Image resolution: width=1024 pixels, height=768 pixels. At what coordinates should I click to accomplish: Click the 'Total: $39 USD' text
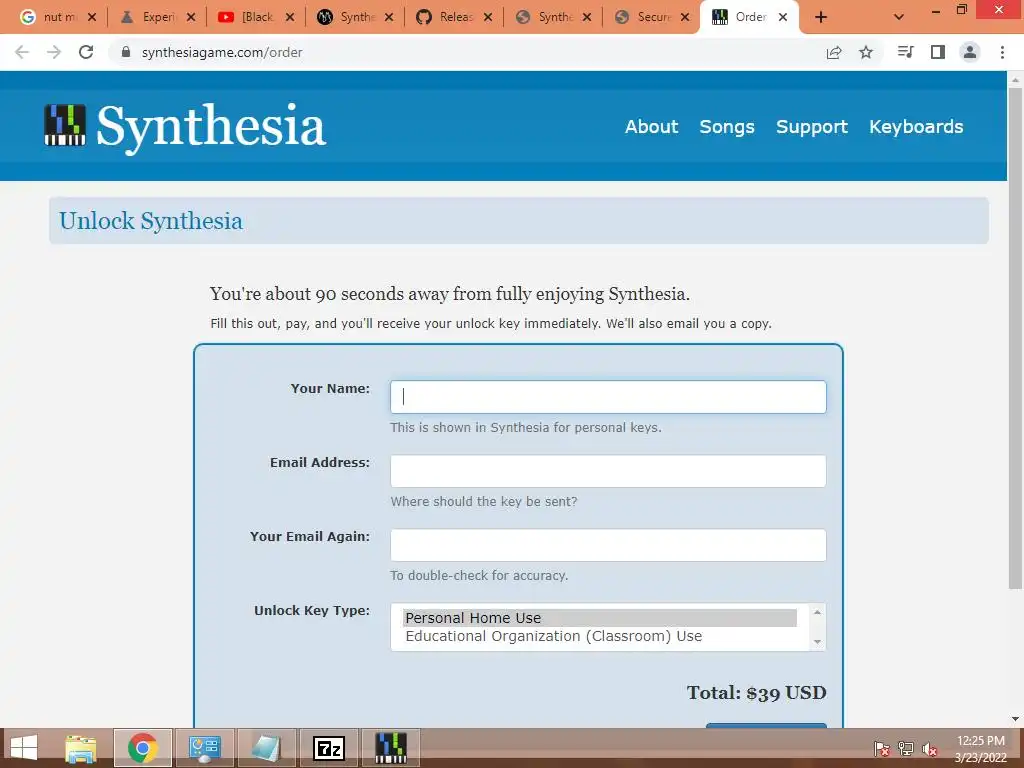(756, 693)
